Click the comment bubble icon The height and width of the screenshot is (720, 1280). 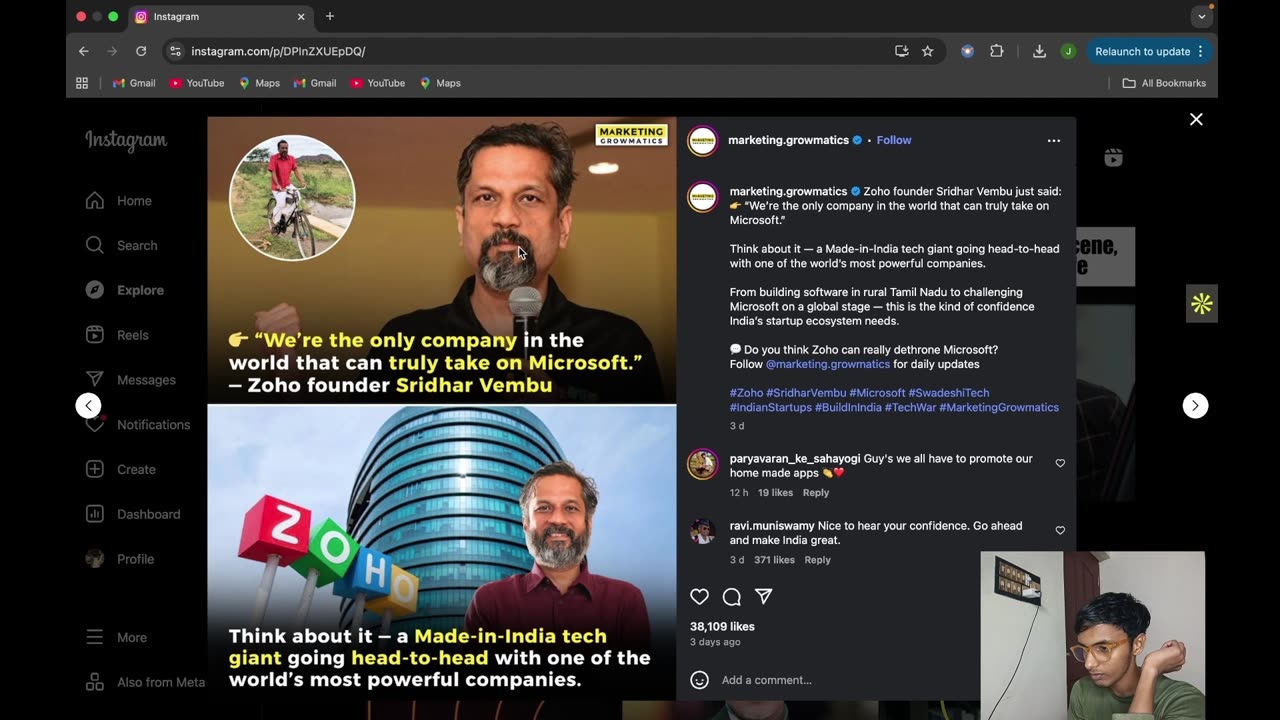[732, 597]
